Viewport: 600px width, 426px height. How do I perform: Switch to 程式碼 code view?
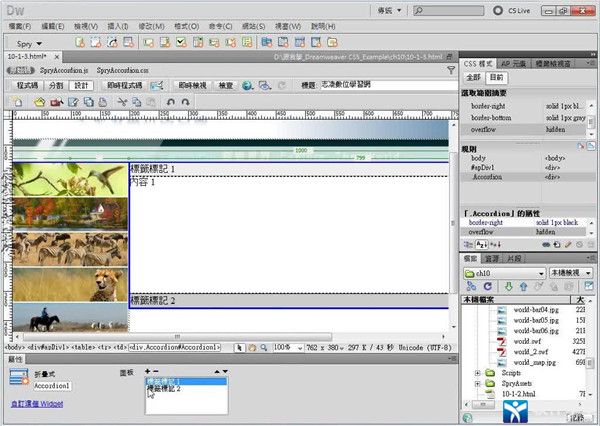coord(27,85)
